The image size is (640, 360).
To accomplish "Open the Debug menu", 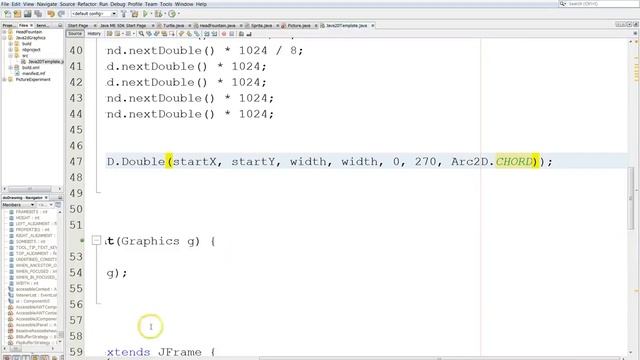I will click(x=118, y=4).
